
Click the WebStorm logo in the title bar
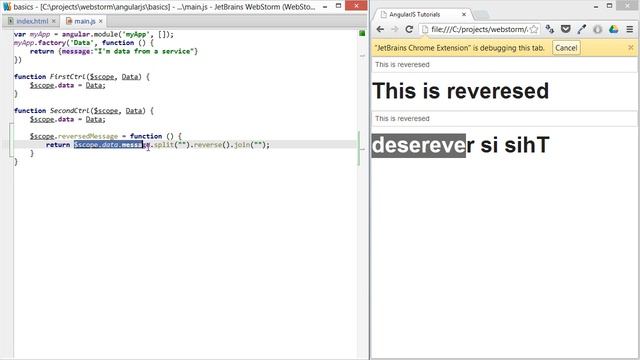7,7
